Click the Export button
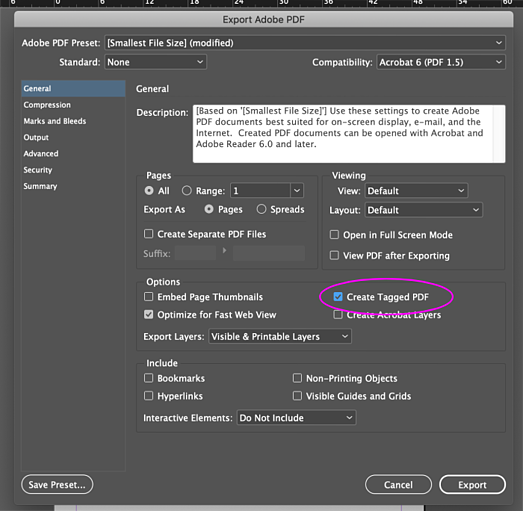 [472, 485]
